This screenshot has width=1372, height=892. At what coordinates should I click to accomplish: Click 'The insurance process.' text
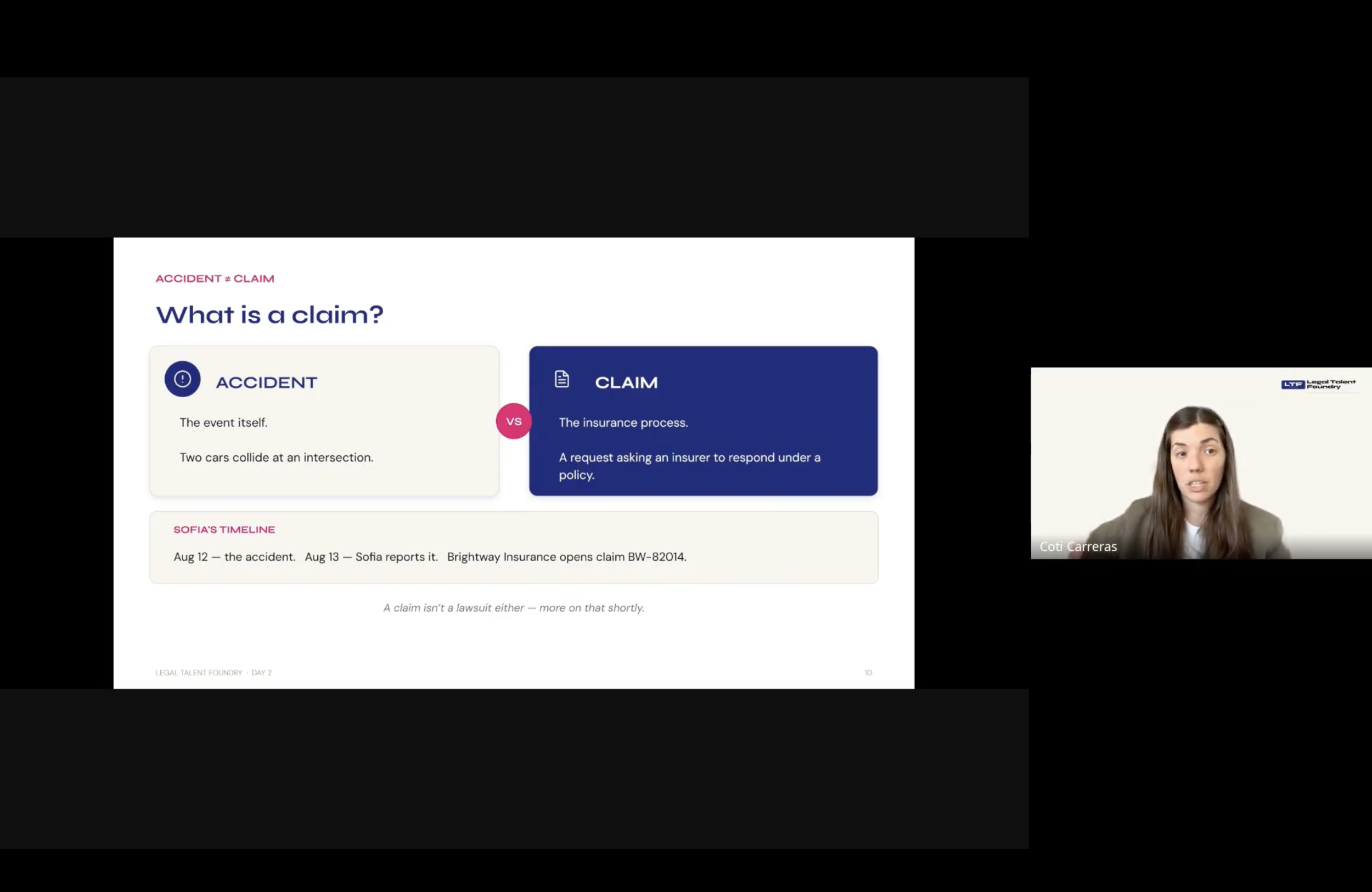[x=623, y=422]
